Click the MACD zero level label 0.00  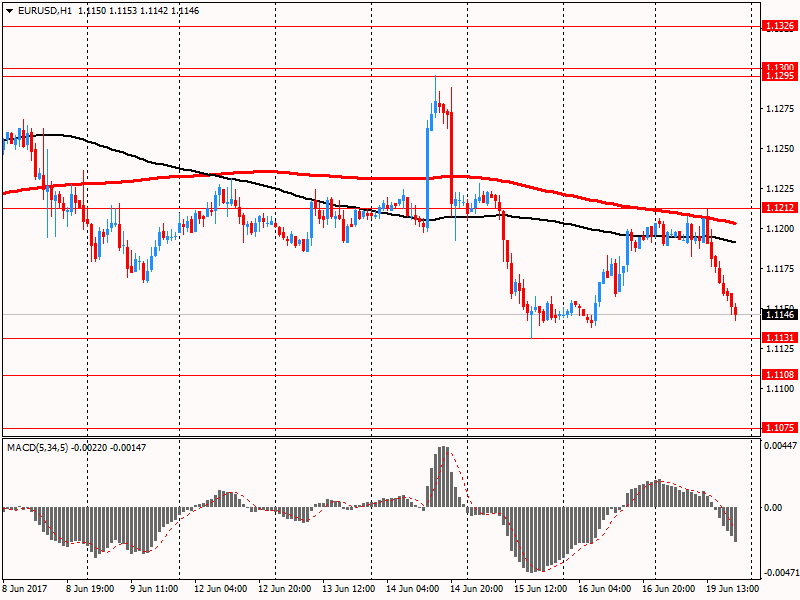pyautogui.click(x=773, y=508)
